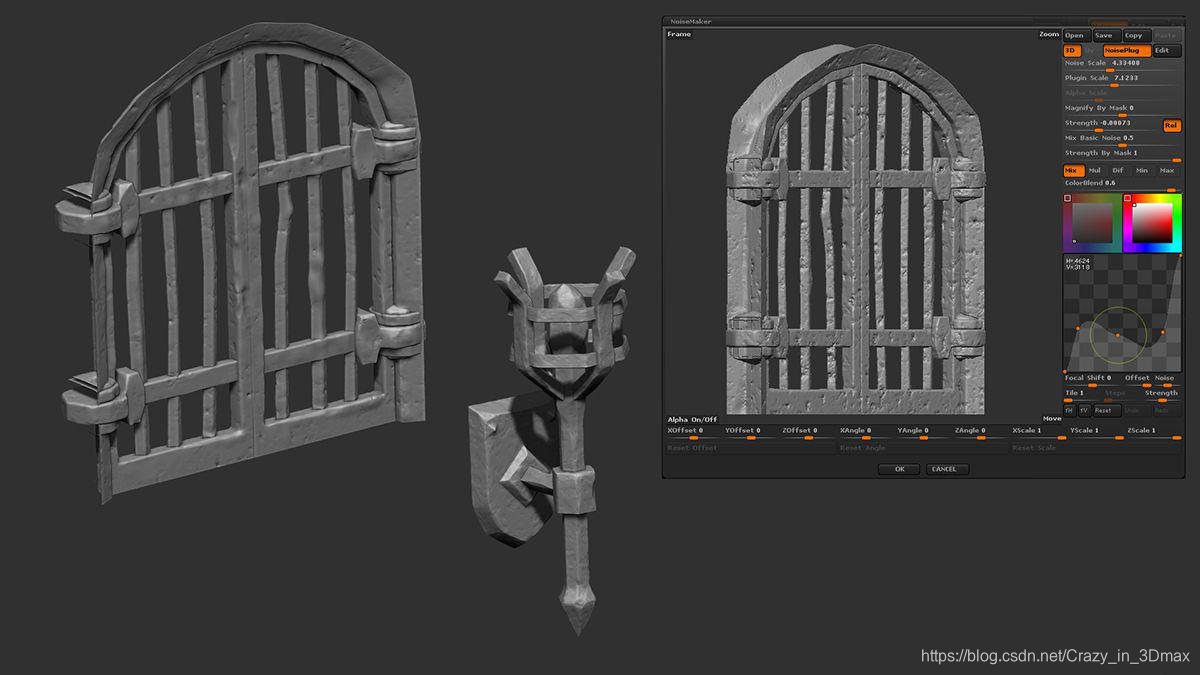Viewport: 1200px width, 675px height.
Task: Click the OK button
Action: click(899, 469)
